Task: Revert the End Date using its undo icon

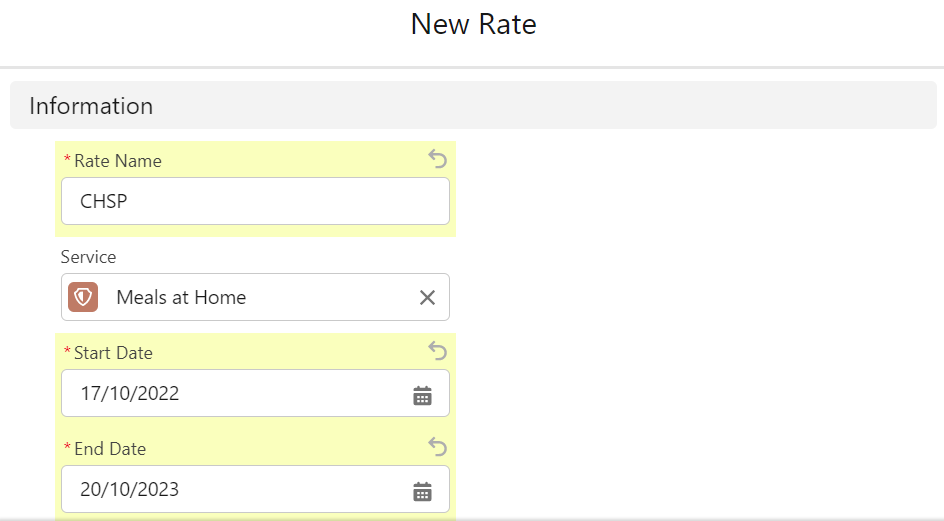Action: (438, 447)
